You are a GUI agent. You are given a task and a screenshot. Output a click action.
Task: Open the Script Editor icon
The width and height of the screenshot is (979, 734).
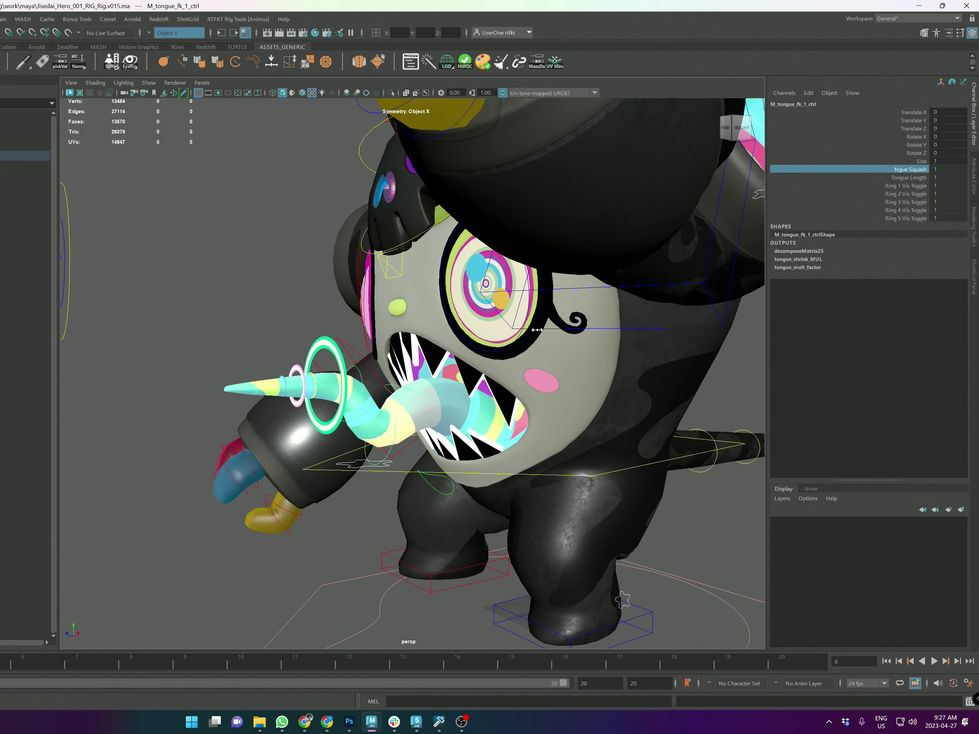point(972,701)
